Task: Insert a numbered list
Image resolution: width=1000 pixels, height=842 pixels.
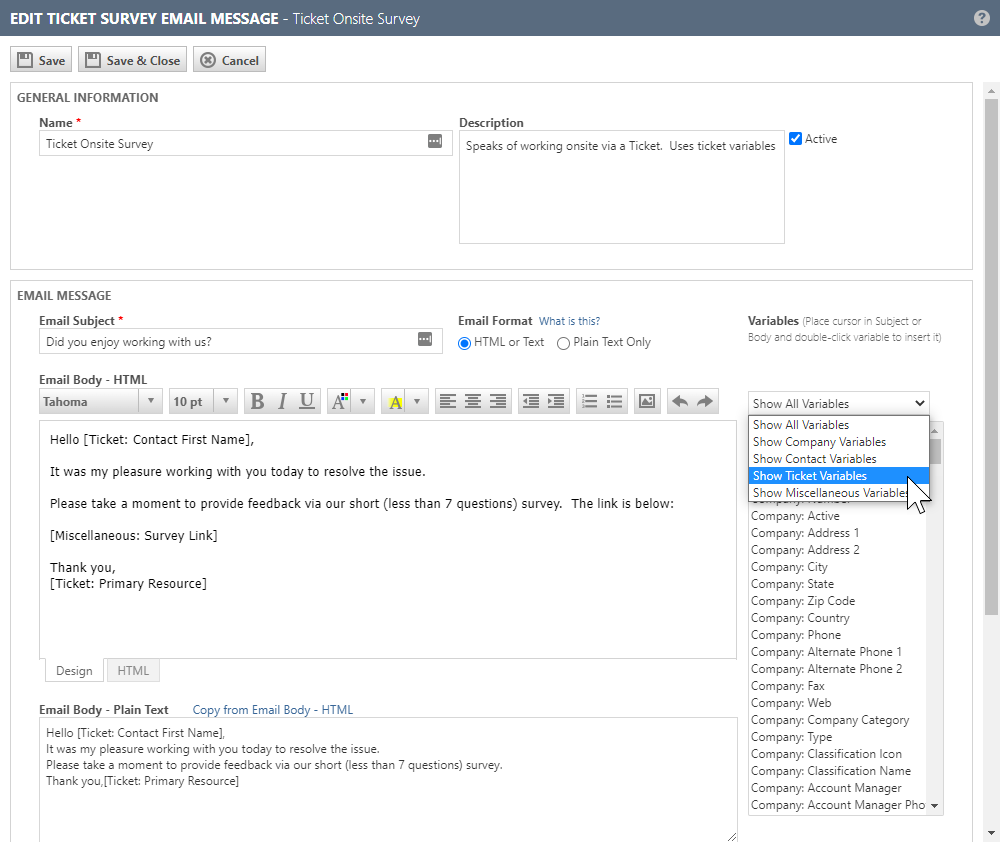Action: click(590, 402)
